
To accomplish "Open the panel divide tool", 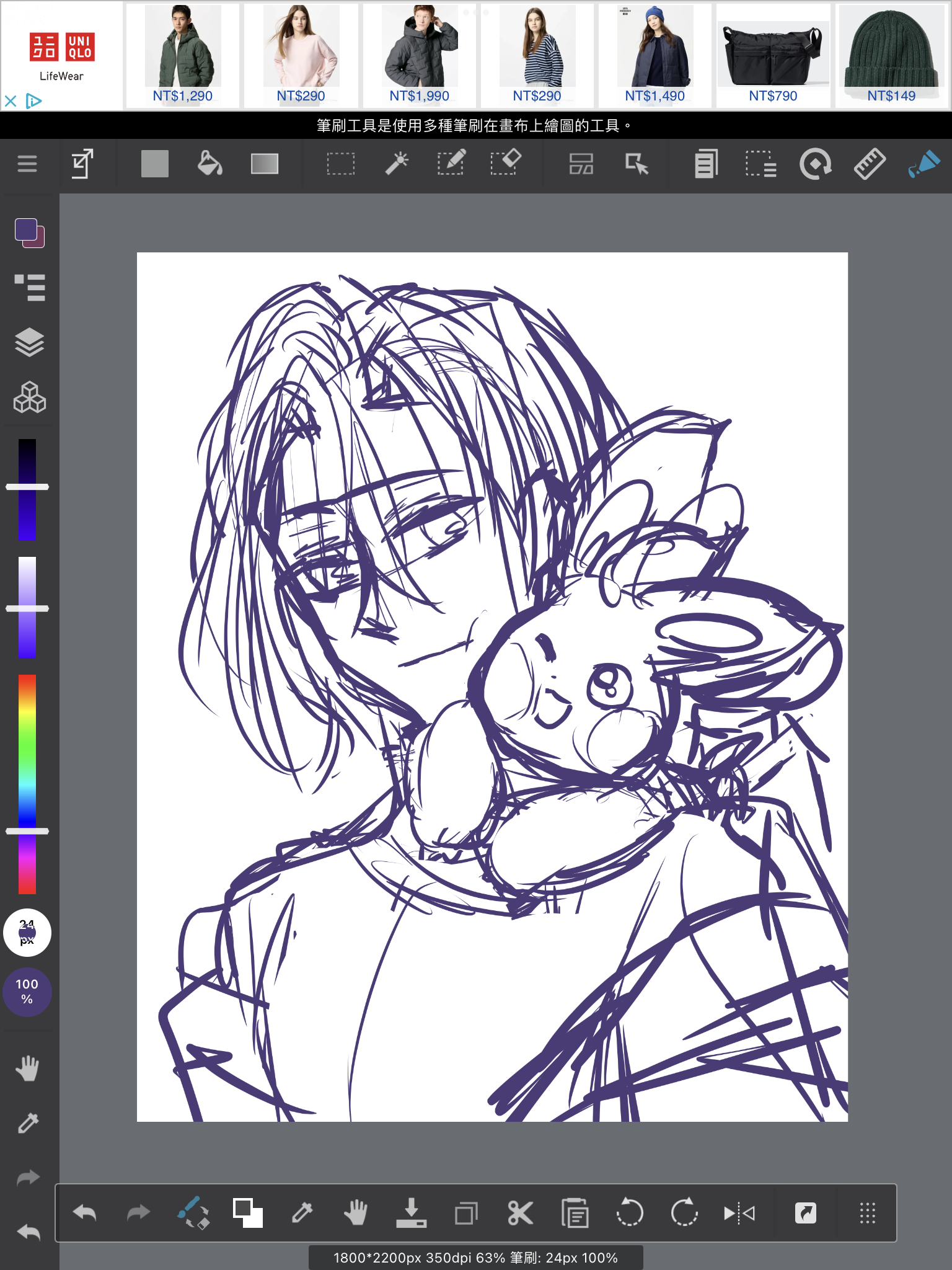I will pos(581,164).
